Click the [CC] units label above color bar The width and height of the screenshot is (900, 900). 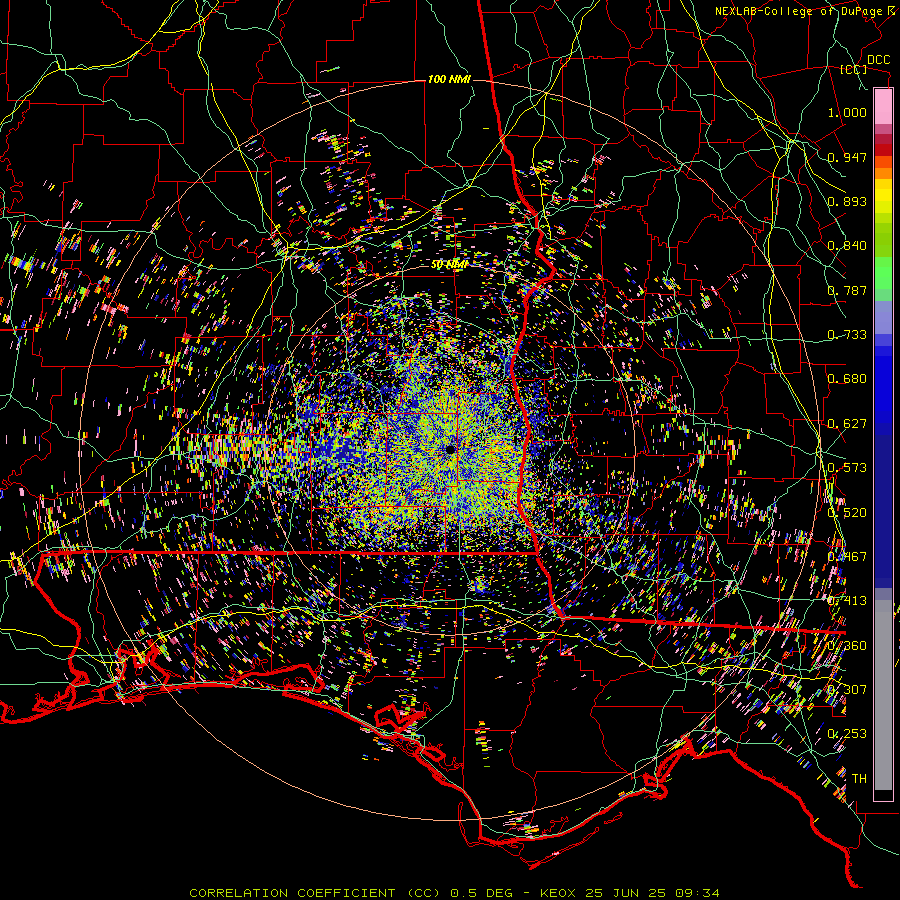point(854,69)
